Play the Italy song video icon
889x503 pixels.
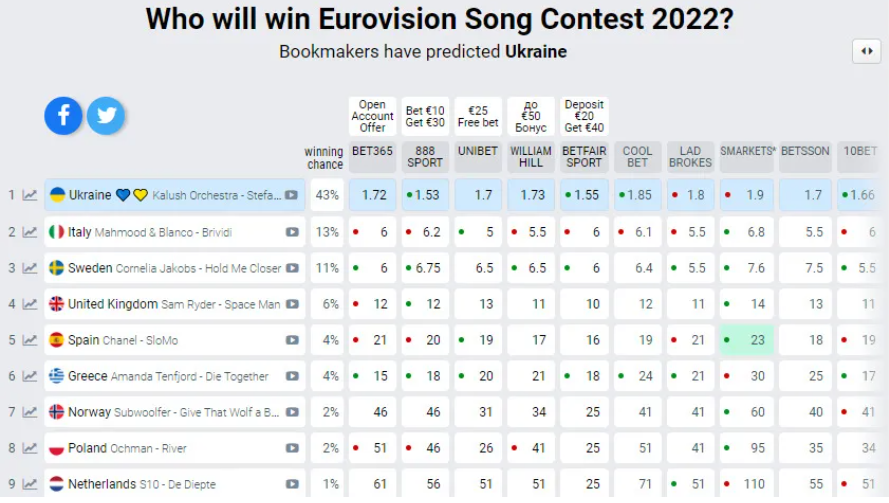tap(292, 233)
